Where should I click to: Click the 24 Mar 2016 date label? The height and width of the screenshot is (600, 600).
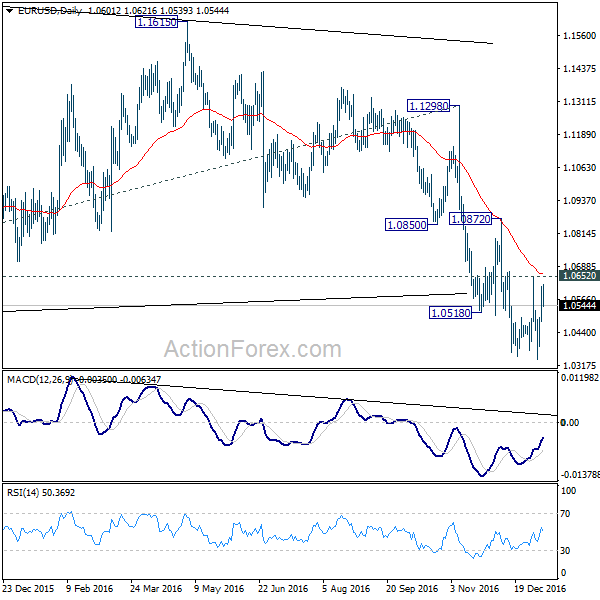(x=156, y=588)
